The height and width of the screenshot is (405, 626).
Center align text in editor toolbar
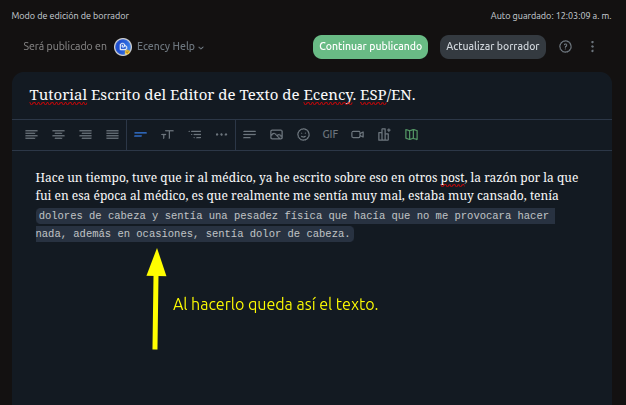(x=58, y=135)
